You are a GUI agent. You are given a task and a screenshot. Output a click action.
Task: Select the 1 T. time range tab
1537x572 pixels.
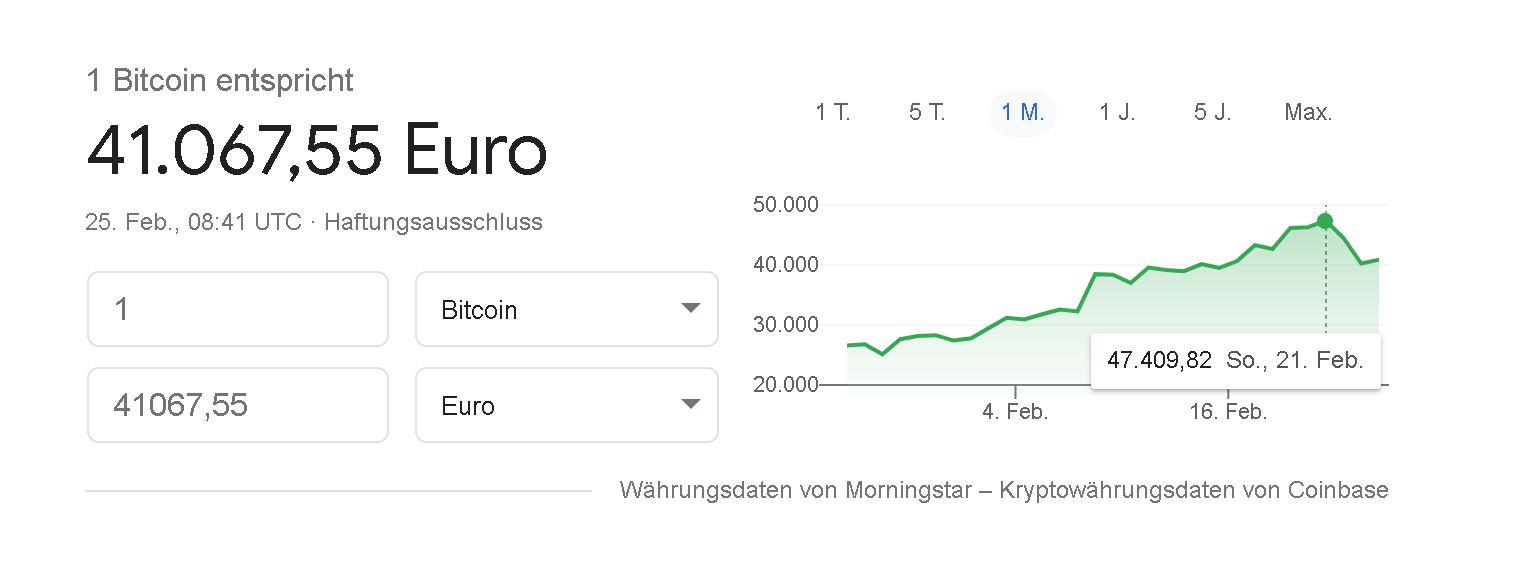(832, 112)
